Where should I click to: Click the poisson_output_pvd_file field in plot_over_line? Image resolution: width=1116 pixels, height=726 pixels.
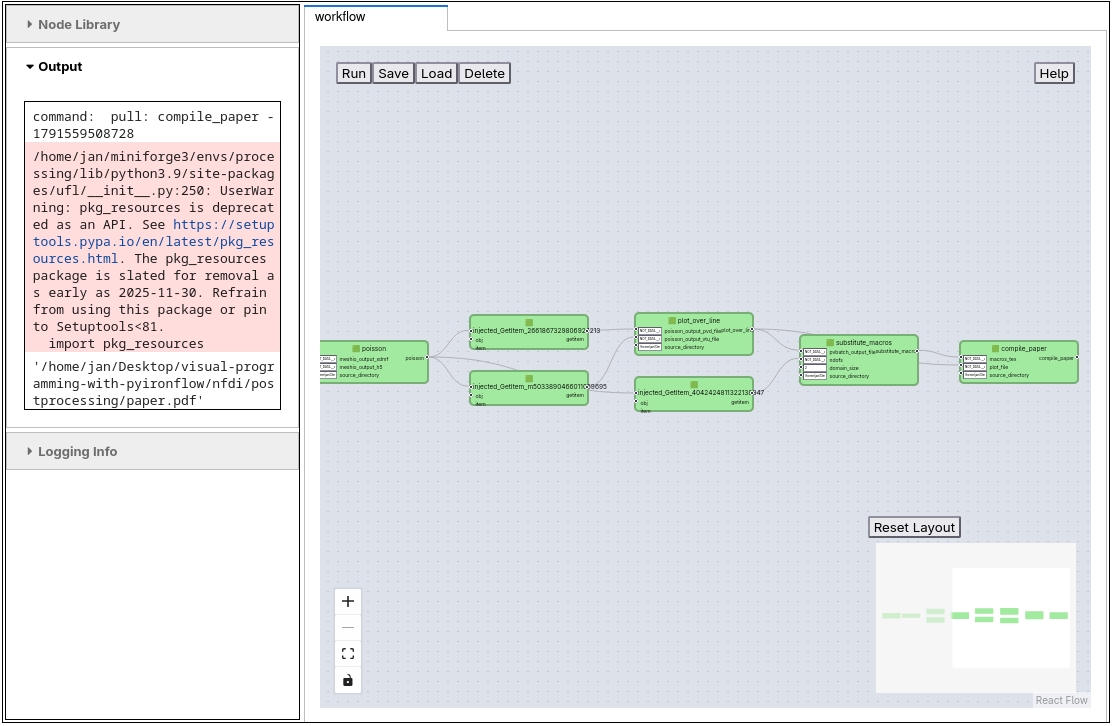(x=650, y=331)
